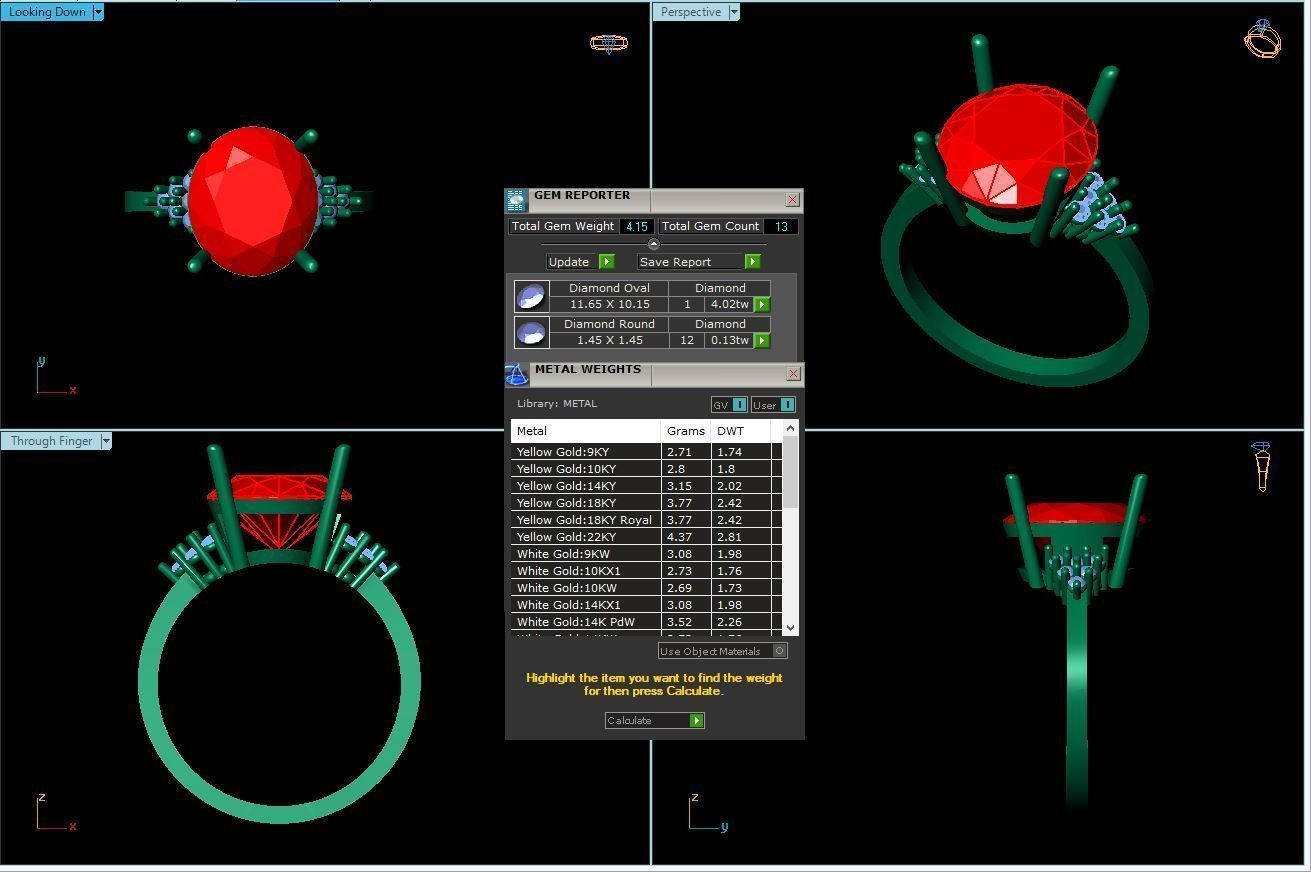Click the Calculate button
This screenshot has width=1311, height=872.
654,720
